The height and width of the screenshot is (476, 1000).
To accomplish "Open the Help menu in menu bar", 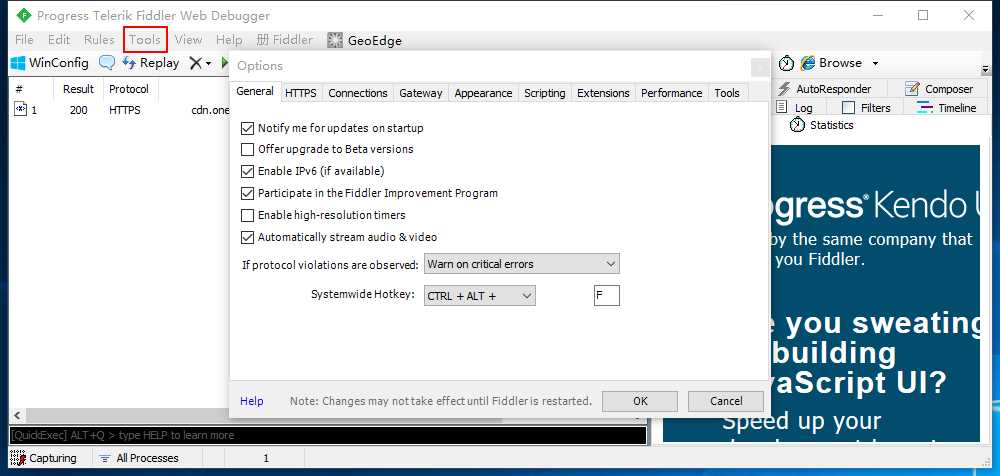I will coord(229,40).
